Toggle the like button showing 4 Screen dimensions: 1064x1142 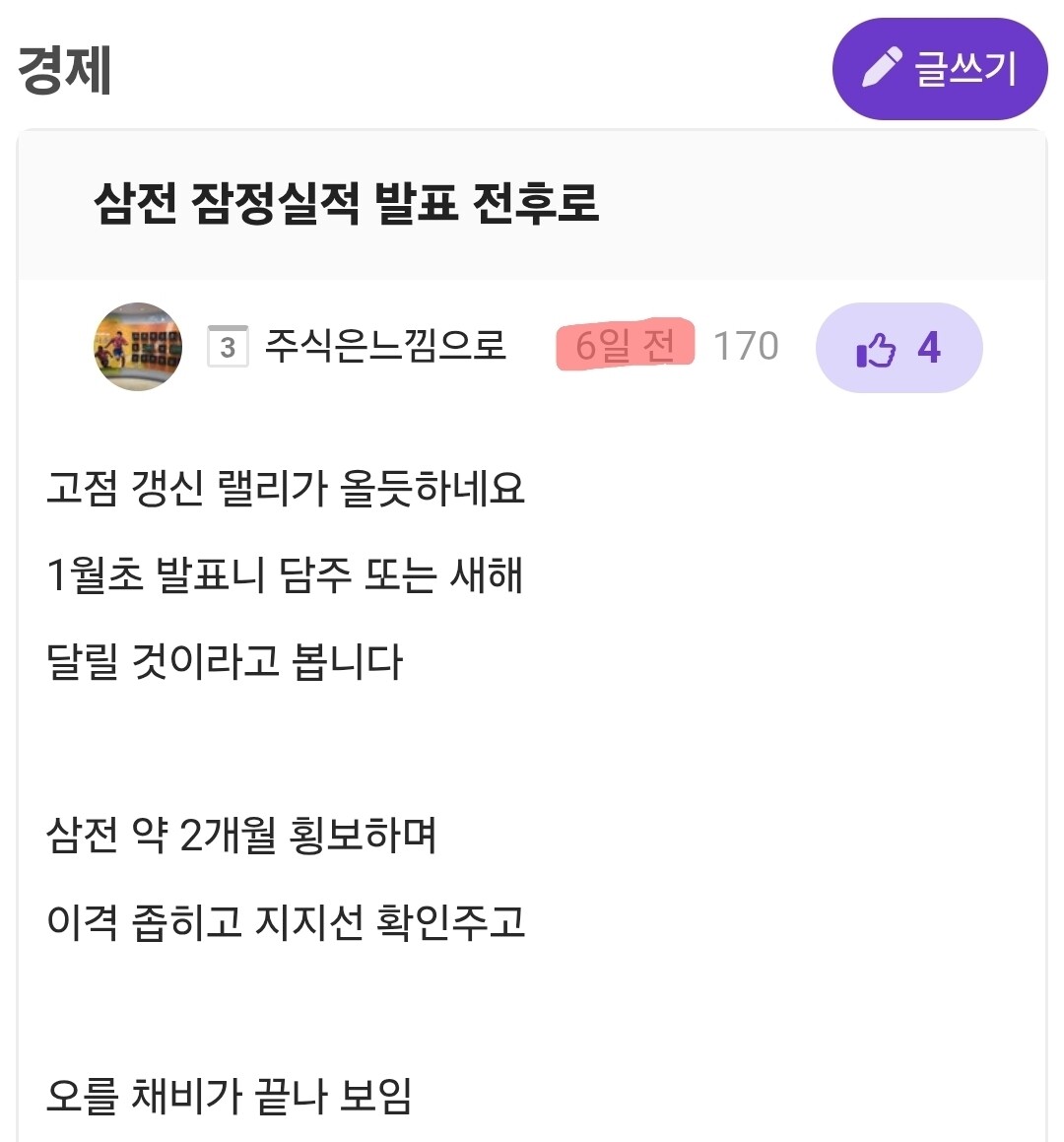pos(898,348)
